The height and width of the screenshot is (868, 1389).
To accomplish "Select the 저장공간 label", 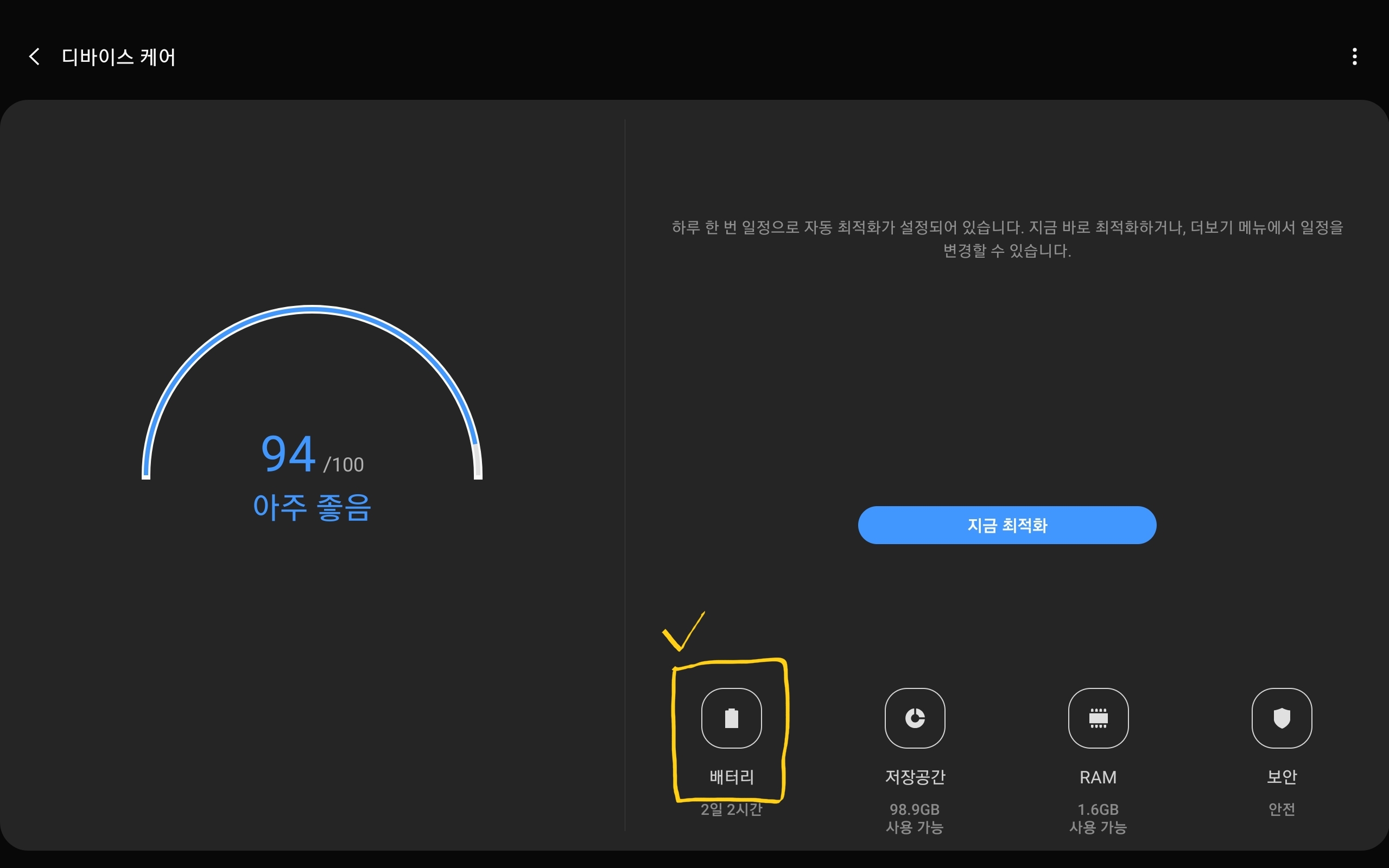I will (914, 777).
